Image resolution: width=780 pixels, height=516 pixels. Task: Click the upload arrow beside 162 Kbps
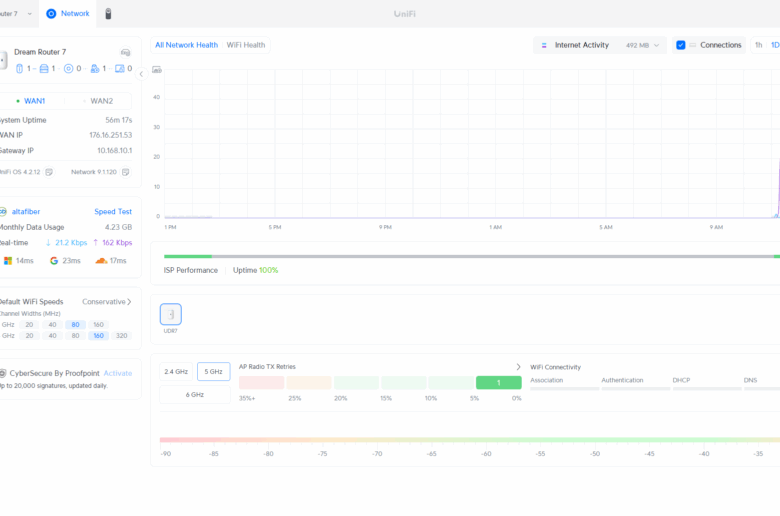coord(96,243)
